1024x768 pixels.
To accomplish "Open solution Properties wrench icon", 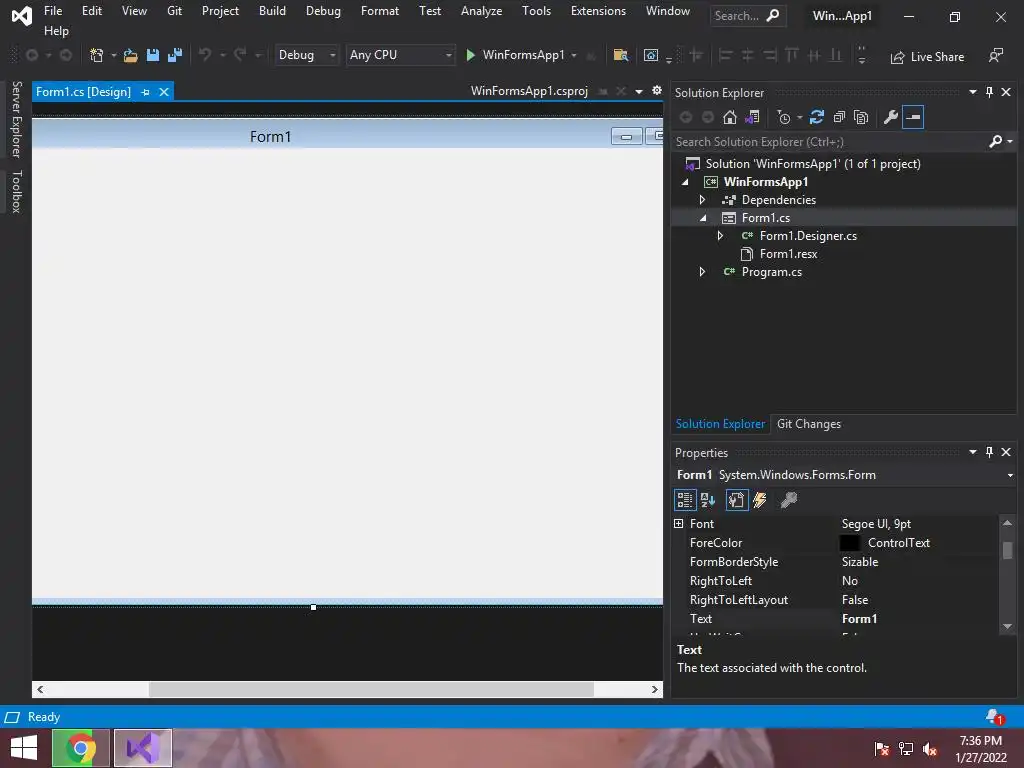I will (x=891, y=118).
